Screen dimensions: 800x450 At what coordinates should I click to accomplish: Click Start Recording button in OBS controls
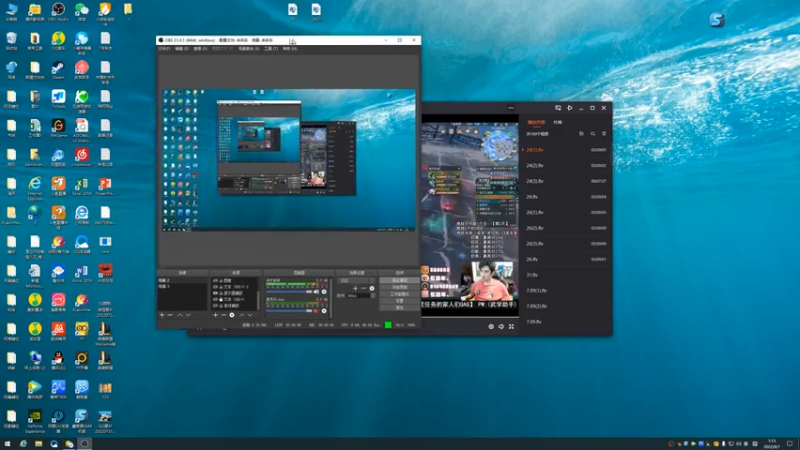(x=400, y=287)
